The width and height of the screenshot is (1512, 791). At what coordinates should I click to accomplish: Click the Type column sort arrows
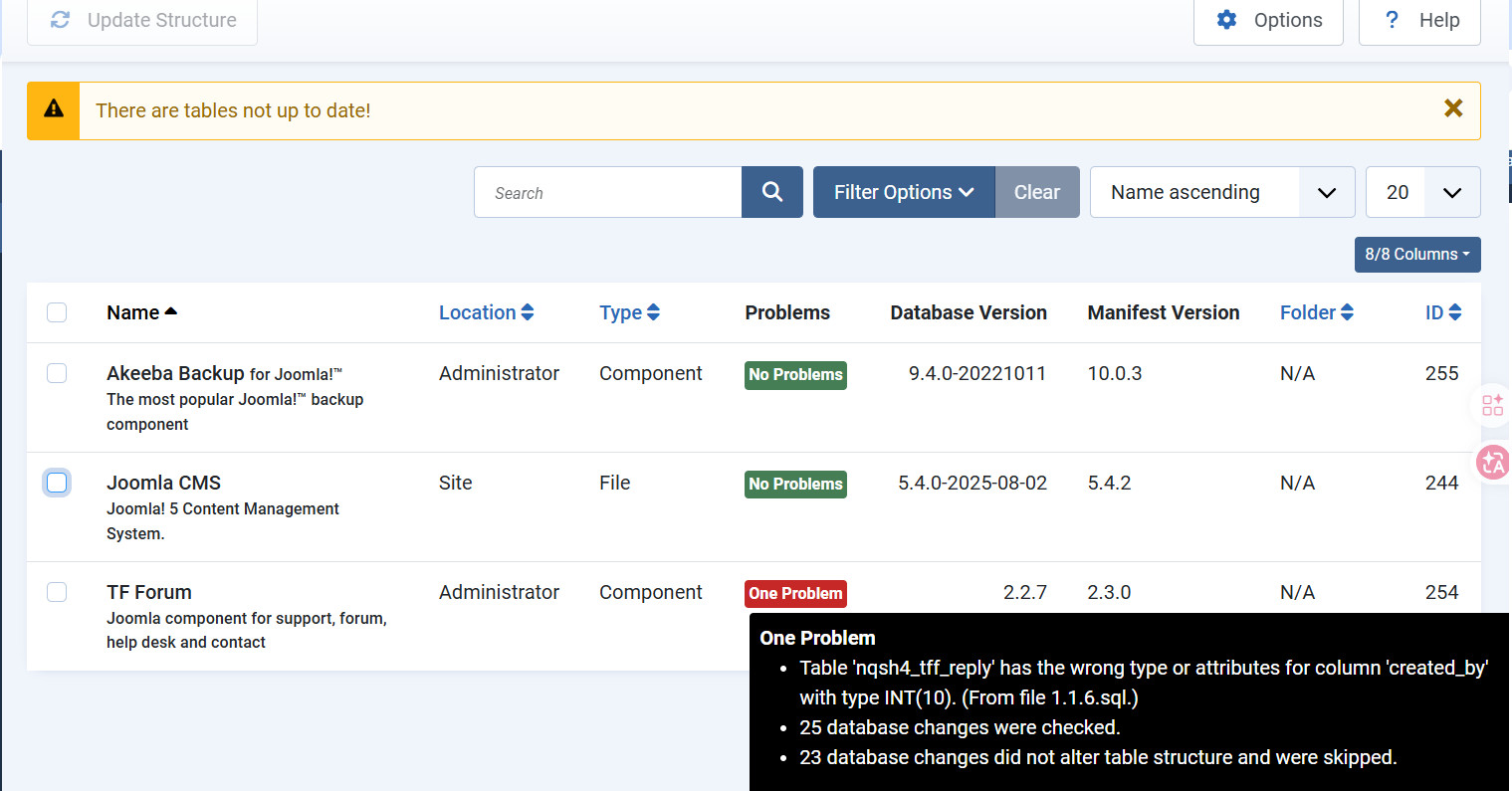[654, 312]
